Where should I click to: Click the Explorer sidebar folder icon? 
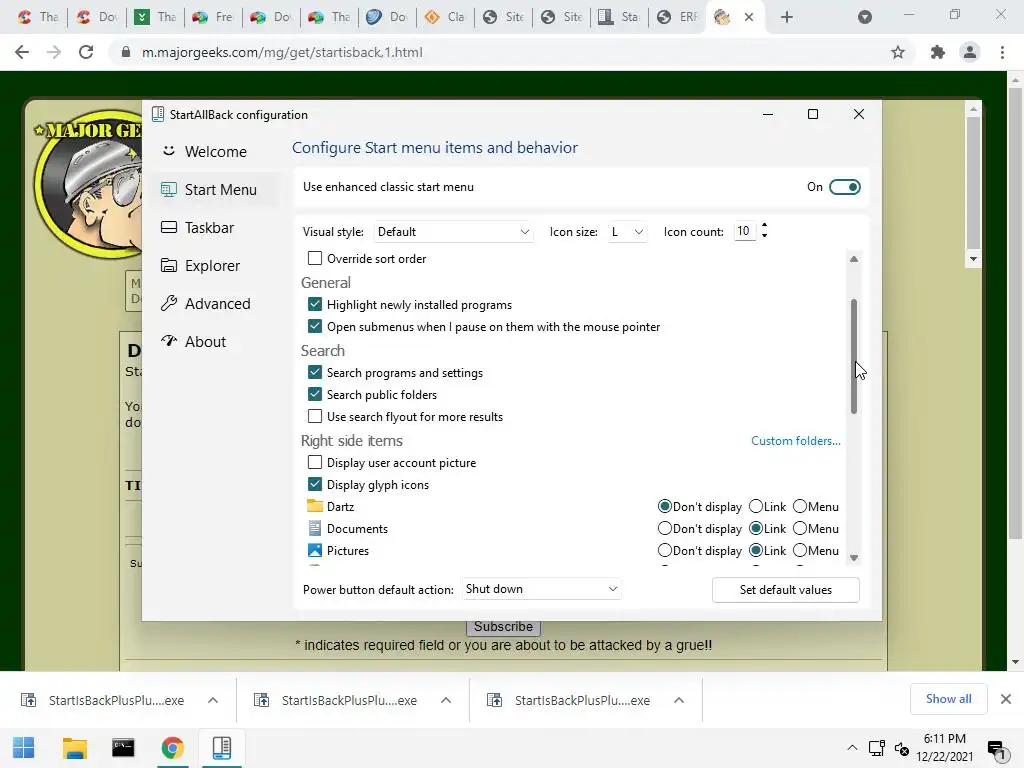pyautogui.click(x=168, y=265)
